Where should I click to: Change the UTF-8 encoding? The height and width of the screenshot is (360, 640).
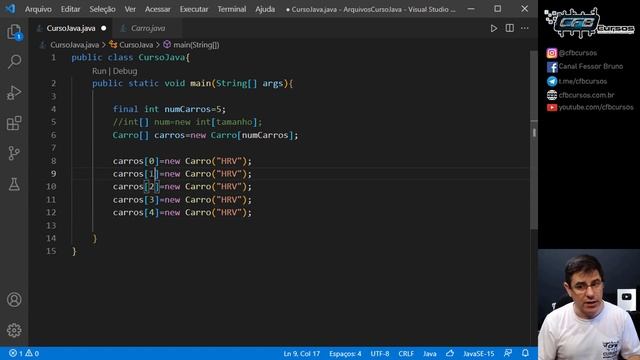click(x=380, y=353)
